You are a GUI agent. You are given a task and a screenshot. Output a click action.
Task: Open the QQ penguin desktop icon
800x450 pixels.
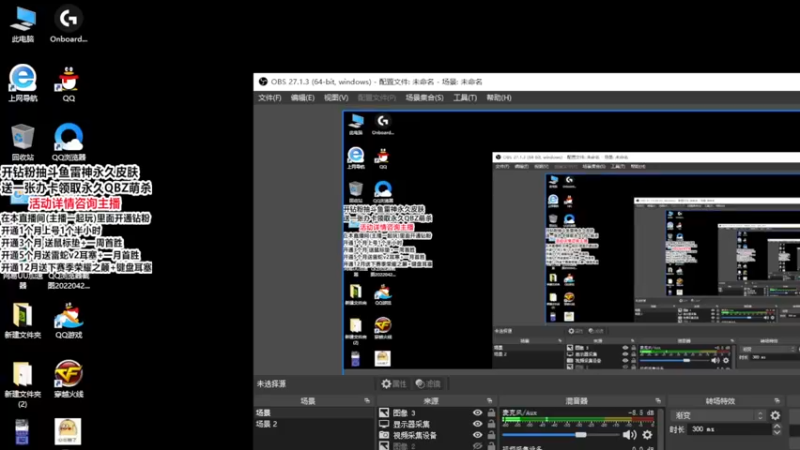pyautogui.click(x=68, y=84)
